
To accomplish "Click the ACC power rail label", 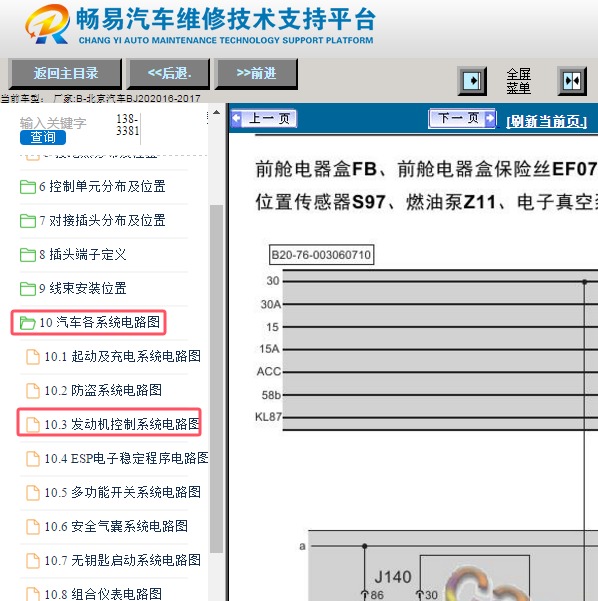I will point(269,371).
